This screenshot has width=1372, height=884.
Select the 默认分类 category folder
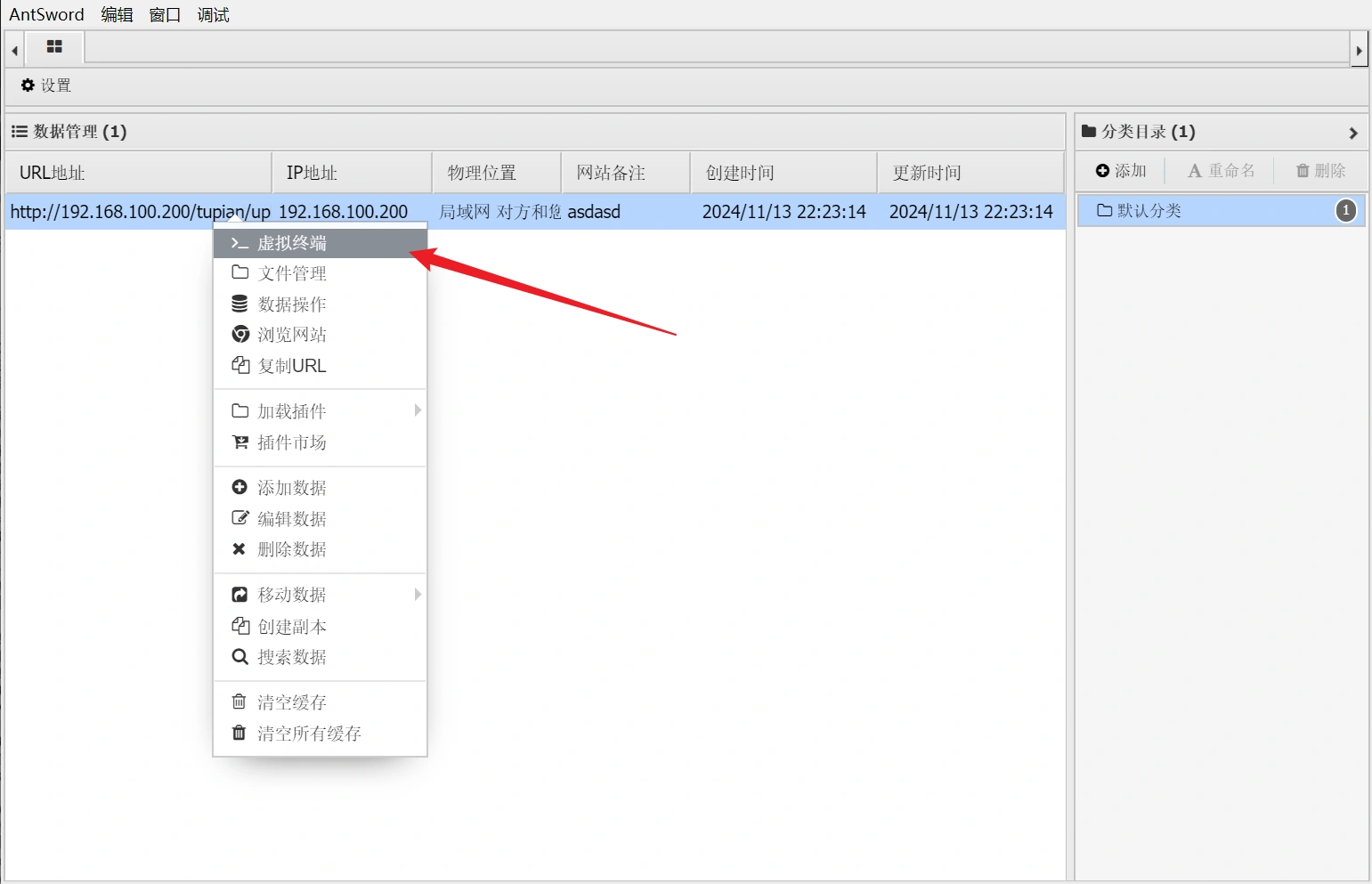coord(1149,211)
